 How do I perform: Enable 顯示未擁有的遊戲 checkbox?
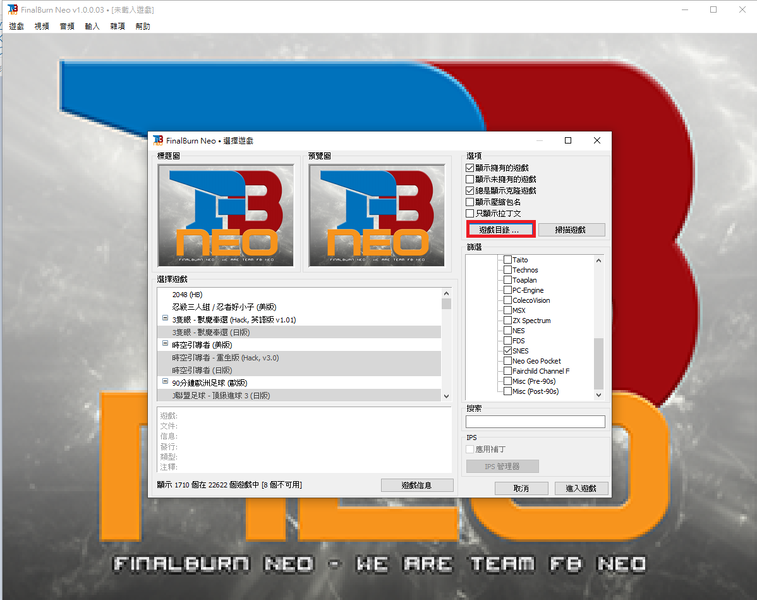pyautogui.click(x=470, y=179)
